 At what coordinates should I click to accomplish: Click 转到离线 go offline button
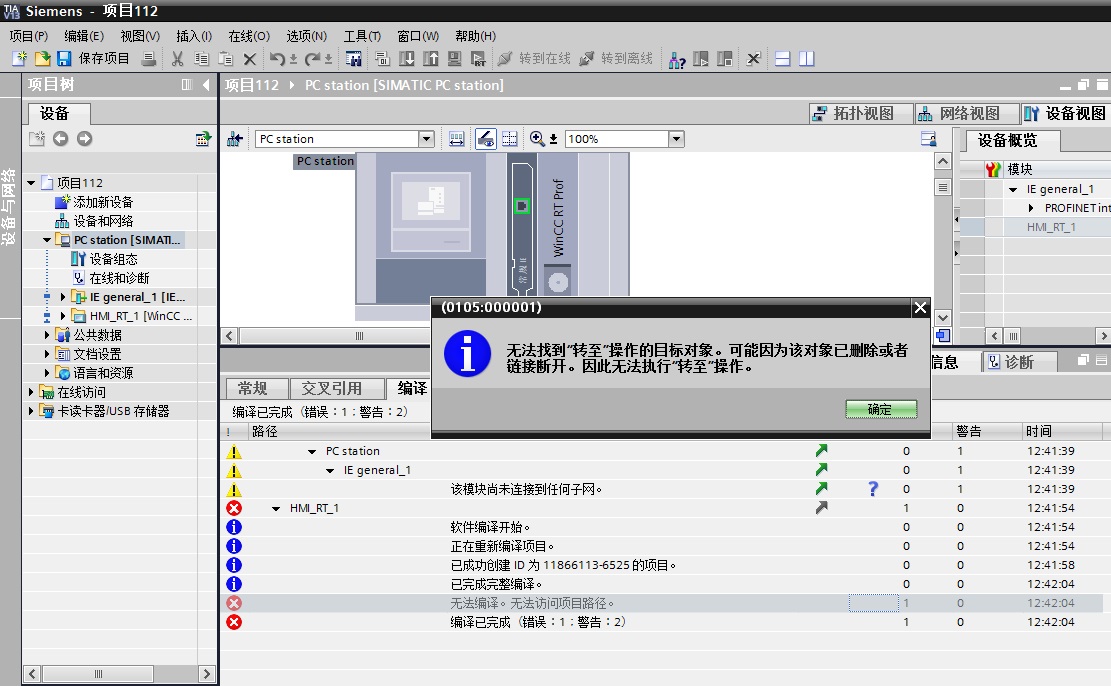[x=616, y=59]
